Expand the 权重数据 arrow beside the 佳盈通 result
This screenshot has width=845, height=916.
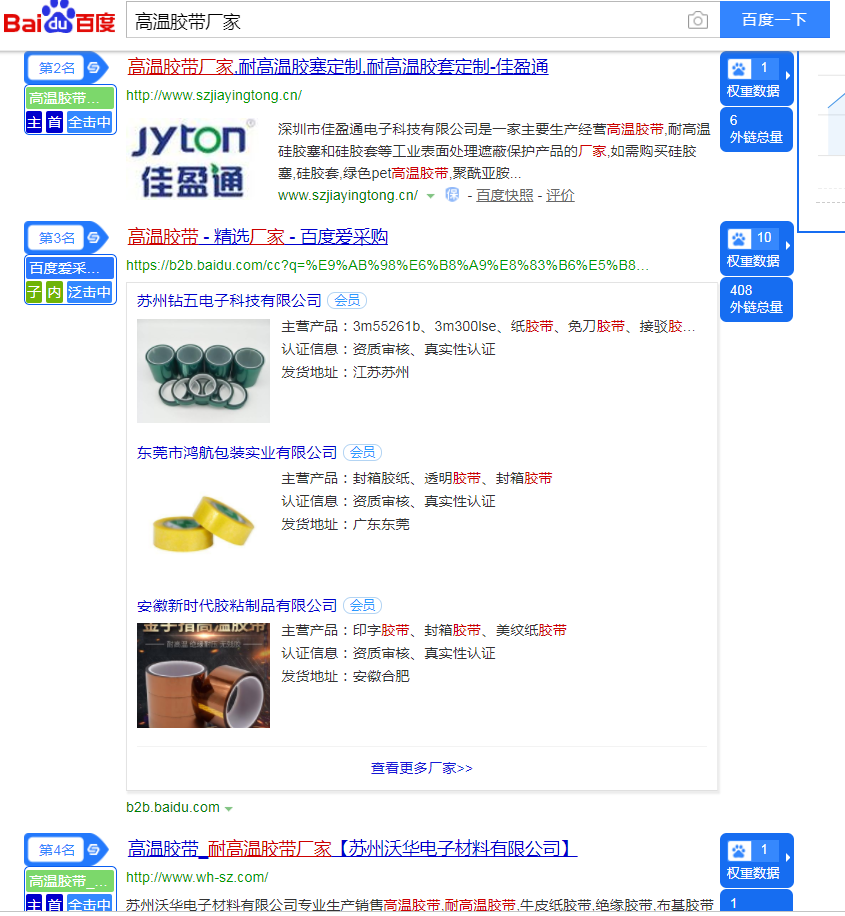(x=788, y=75)
